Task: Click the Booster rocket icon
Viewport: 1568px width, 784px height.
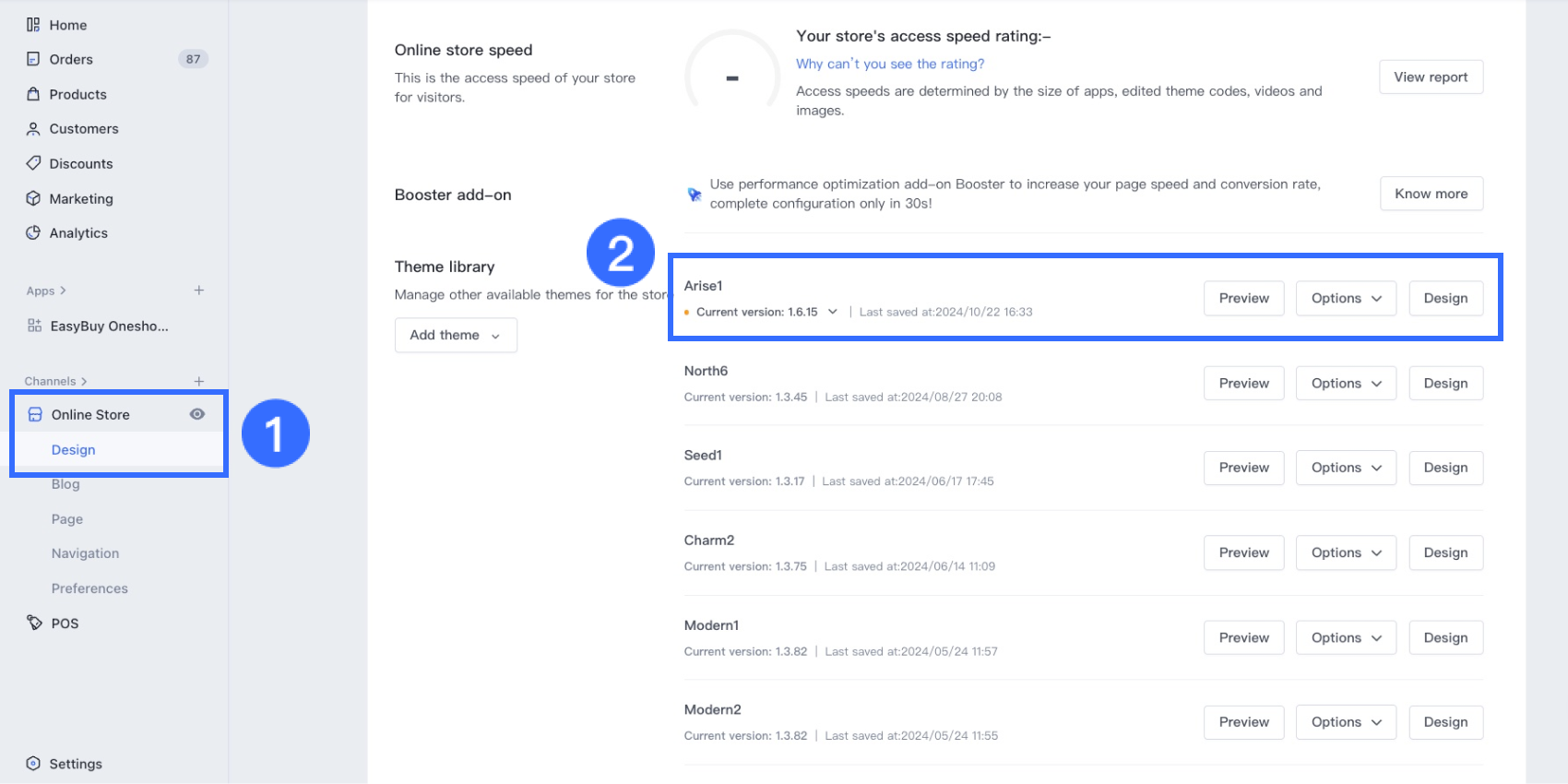Action: 695,194
